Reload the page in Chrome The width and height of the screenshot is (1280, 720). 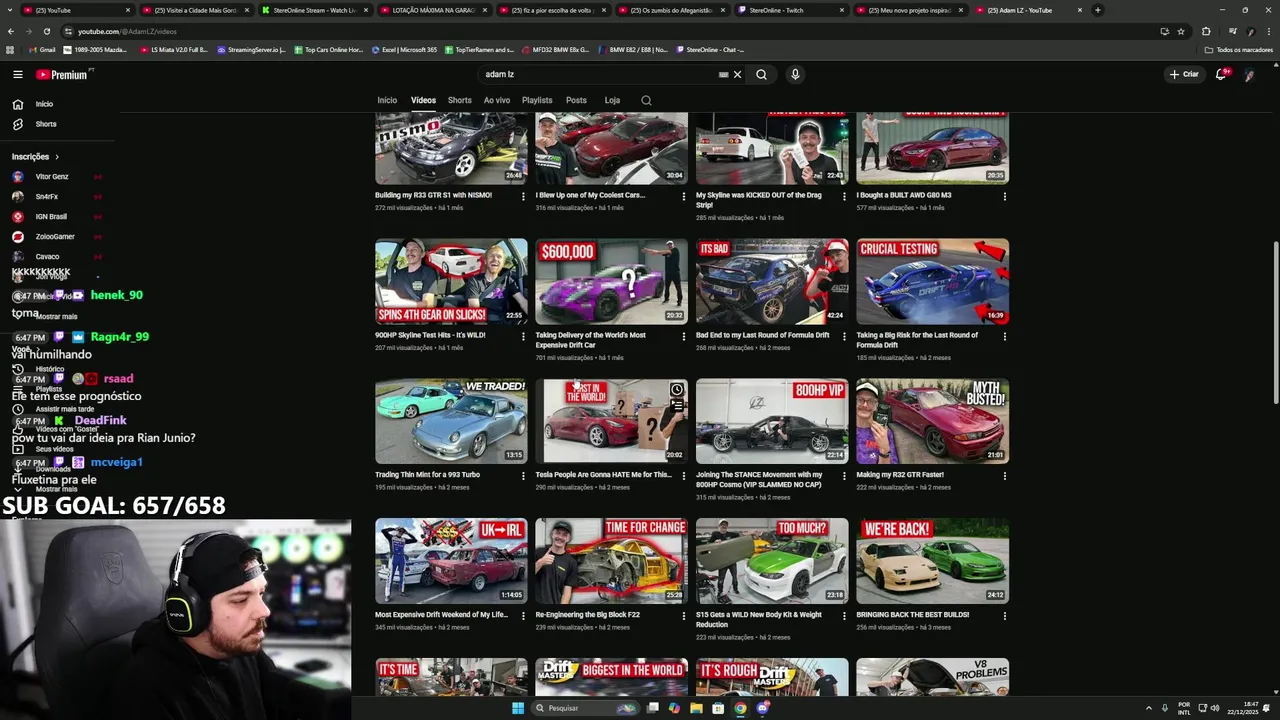(x=46, y=31)
